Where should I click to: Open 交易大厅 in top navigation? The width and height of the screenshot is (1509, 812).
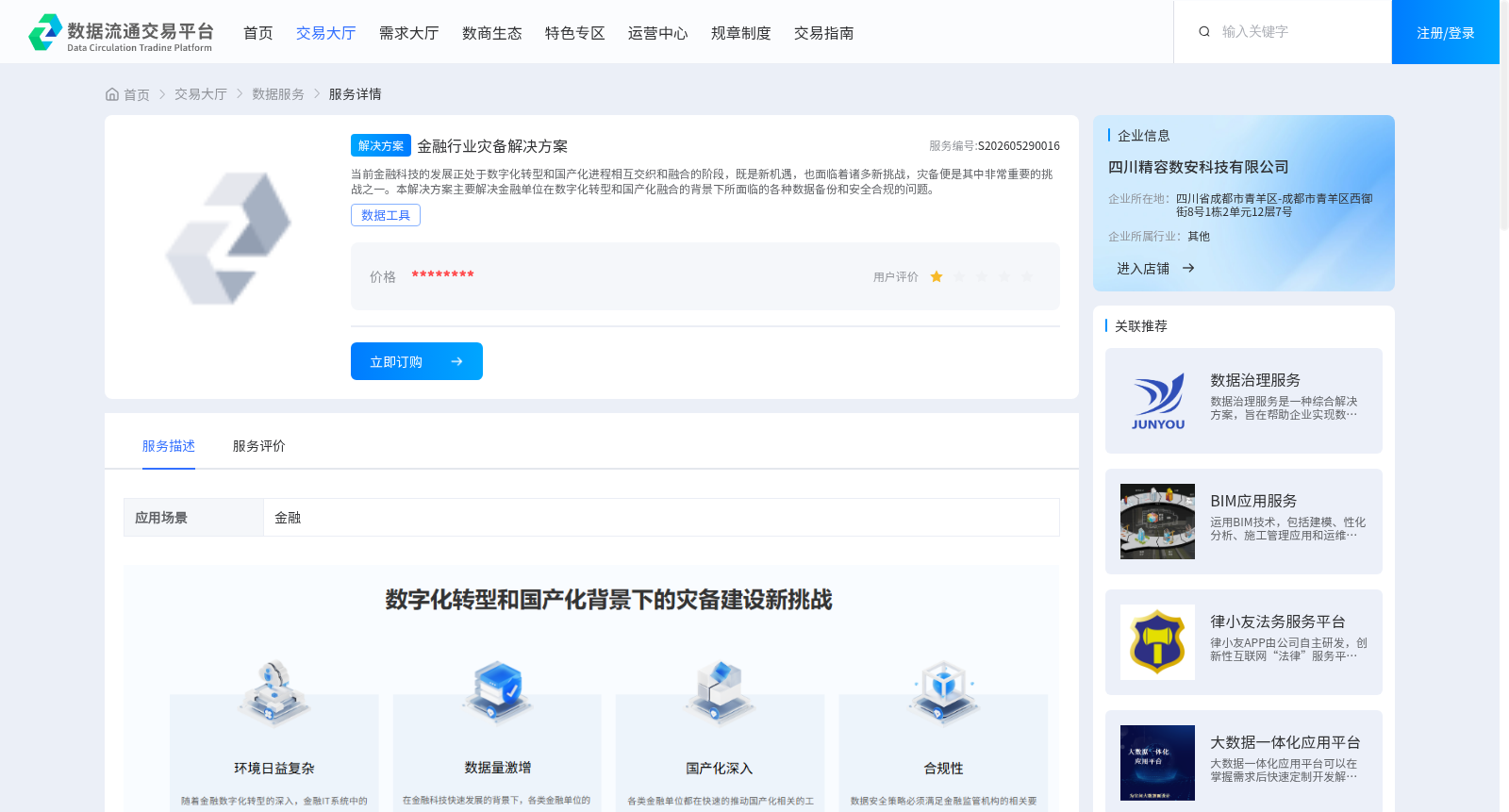[x=325, y=33]
